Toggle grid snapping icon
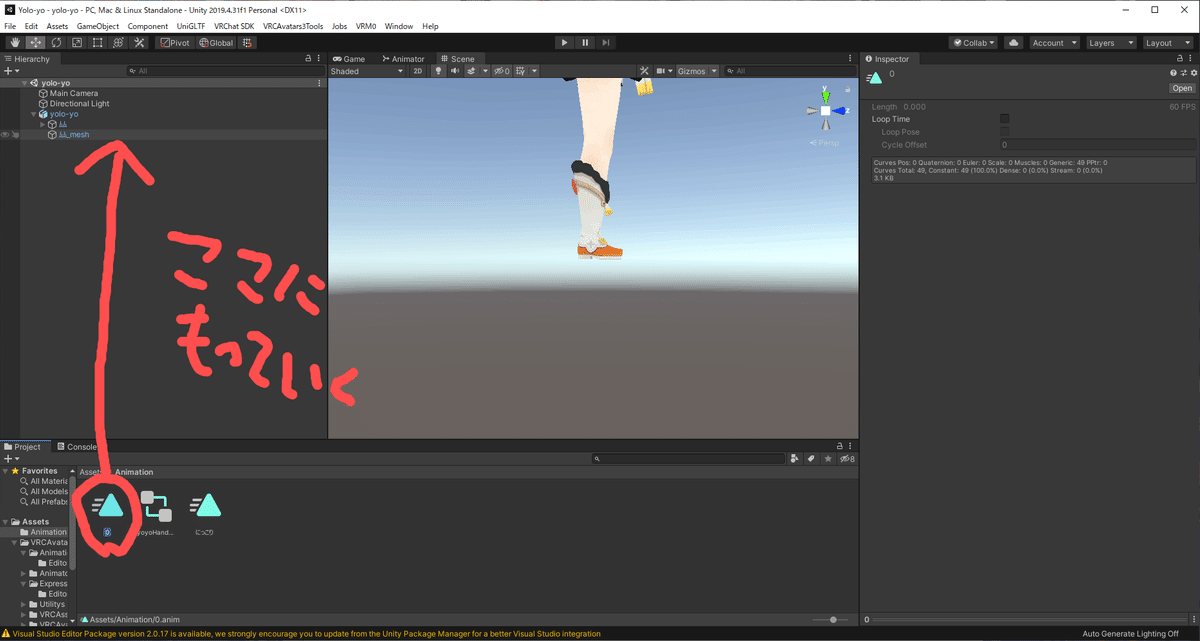1200x641 pixels. tap(247, 43)
